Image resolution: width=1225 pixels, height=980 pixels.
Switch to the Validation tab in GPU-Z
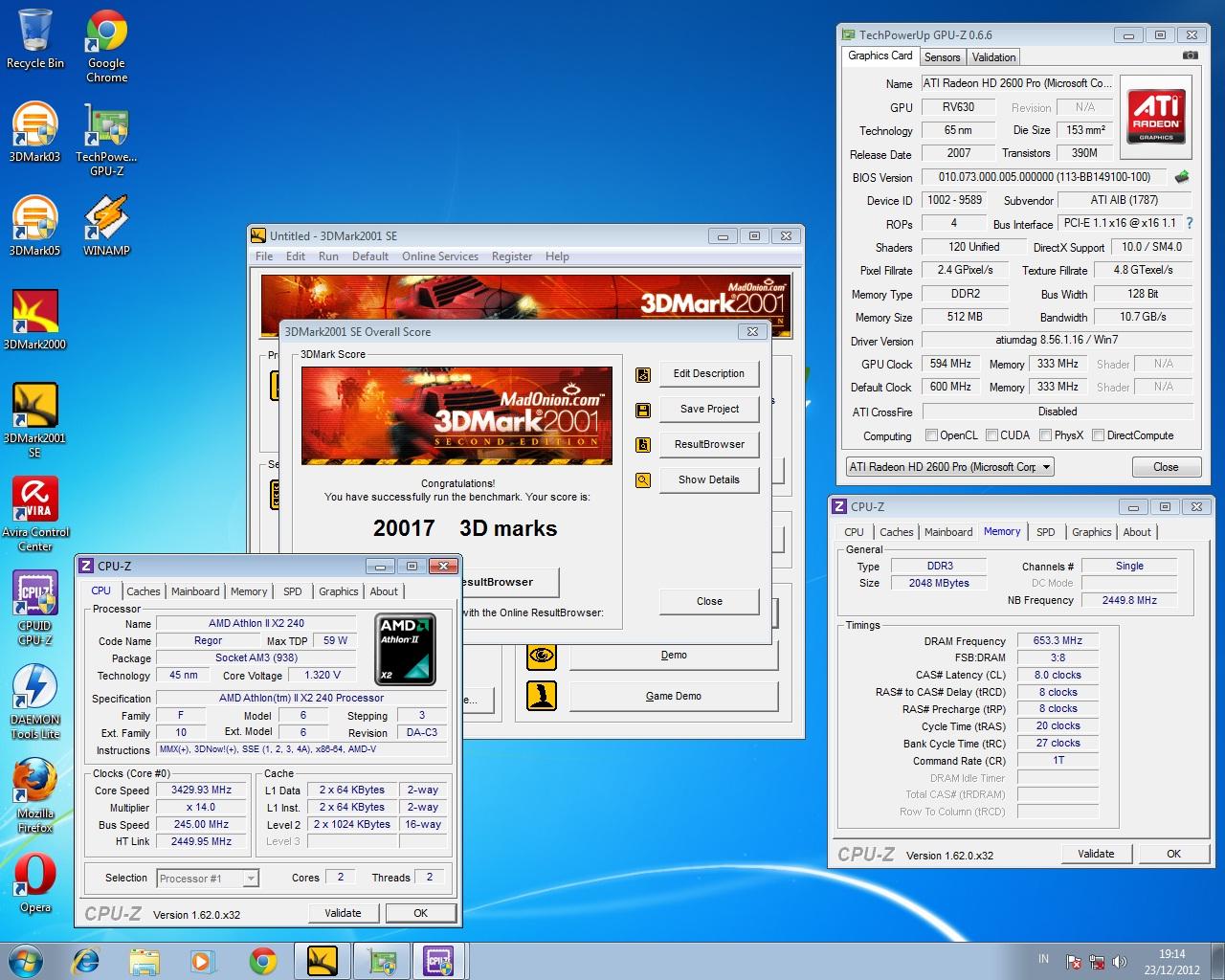pyautogui.click(x=994, y=57)
